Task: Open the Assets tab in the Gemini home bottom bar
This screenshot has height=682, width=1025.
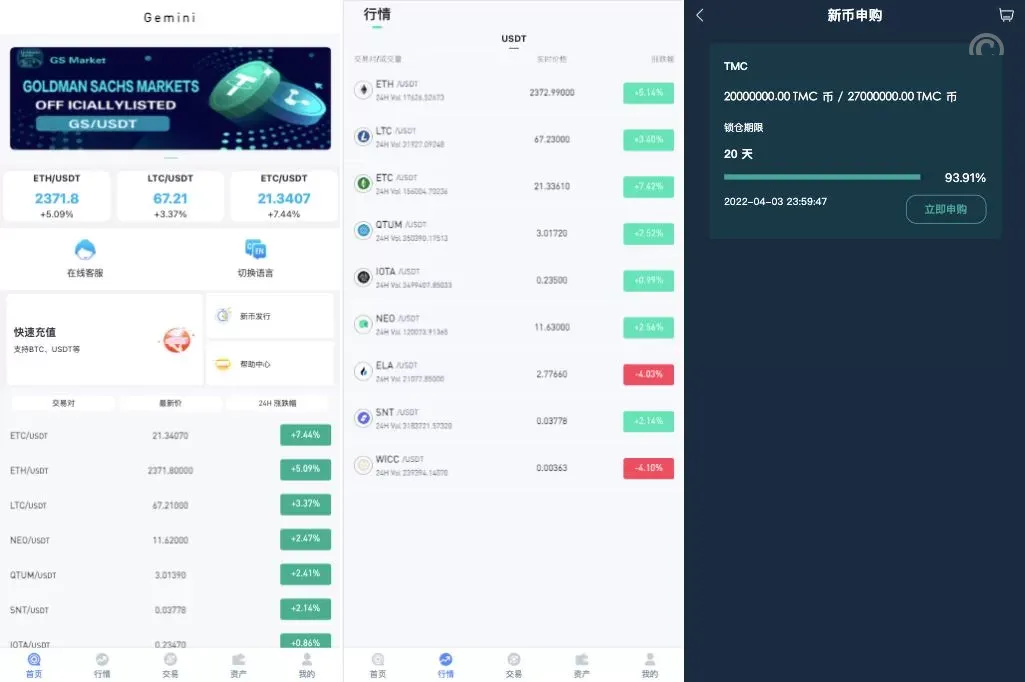Action: click(x=239, y=665)
